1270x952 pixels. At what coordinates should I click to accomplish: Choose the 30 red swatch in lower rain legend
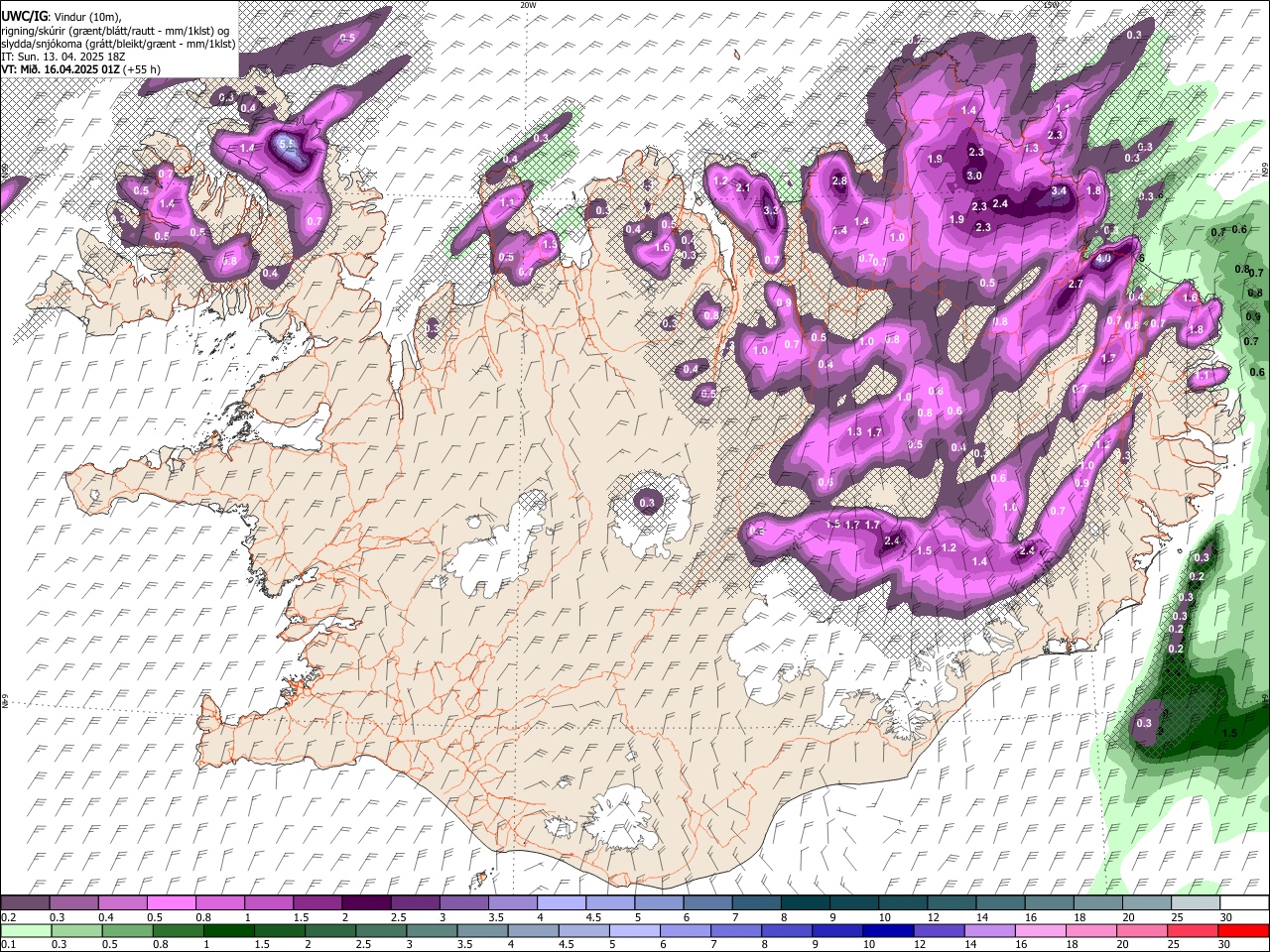coord(1242,930)
